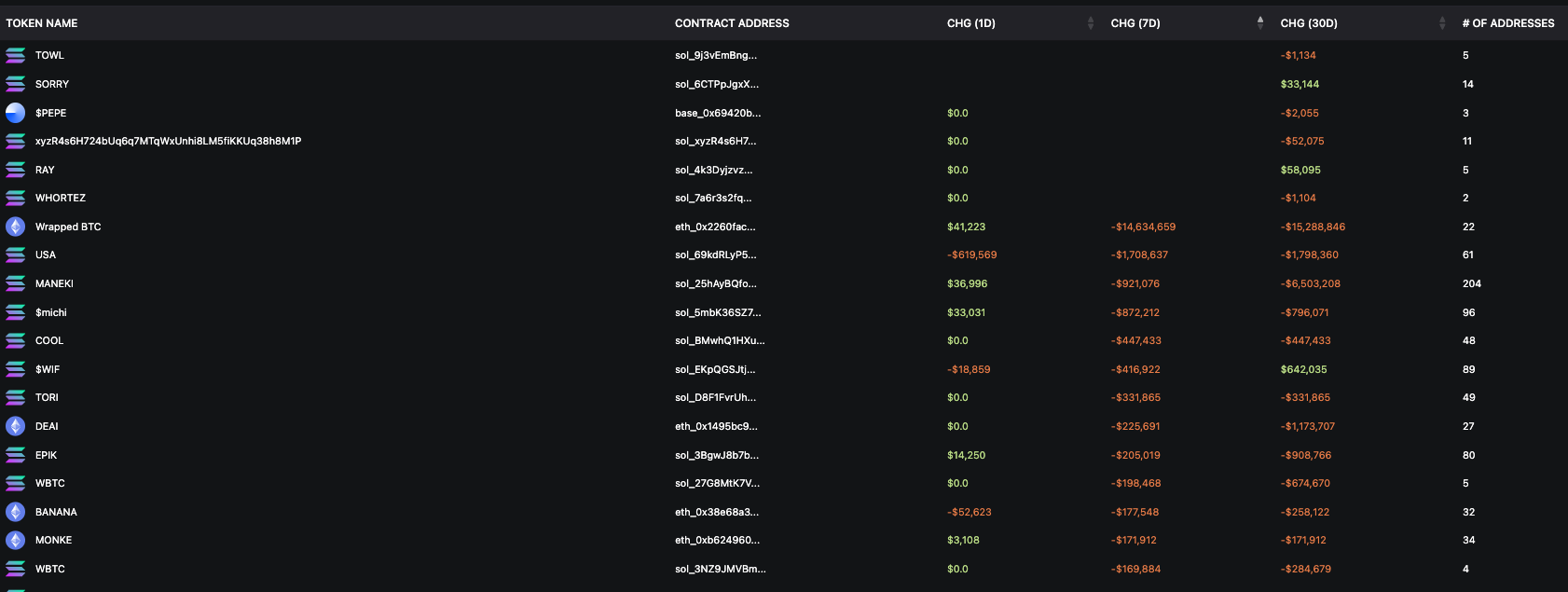Click the Ethereum icon beside DEAI
The width and height of the screenshot is (1568, 592).
(x=16, y=426)
